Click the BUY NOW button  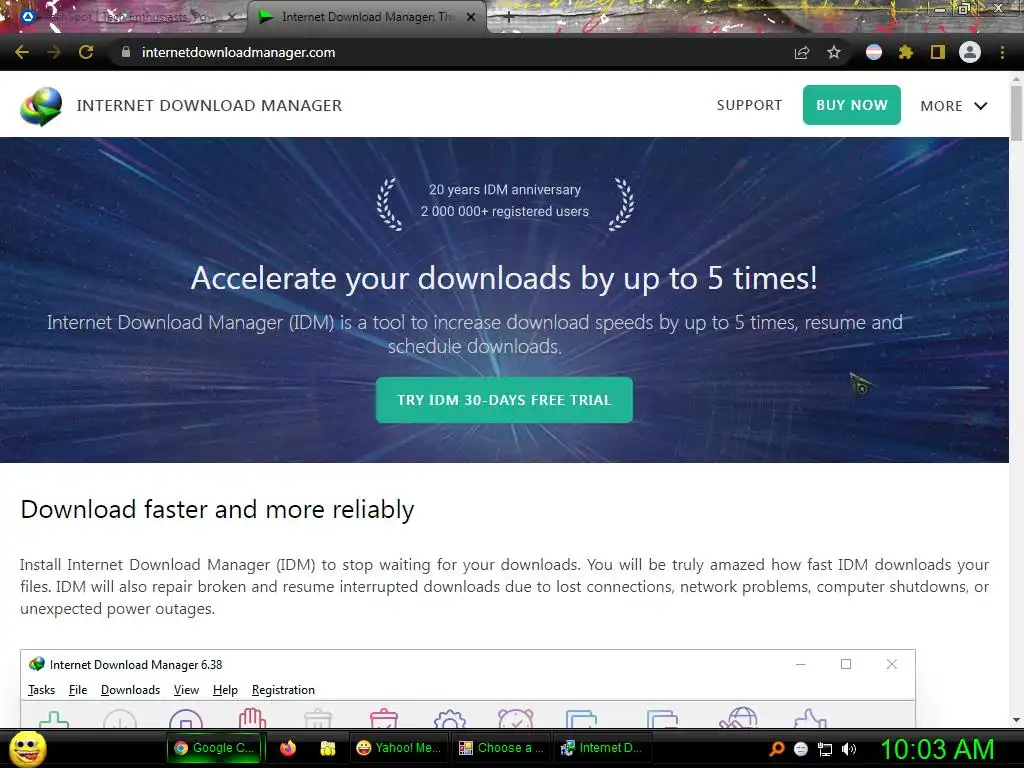point(852,105)
